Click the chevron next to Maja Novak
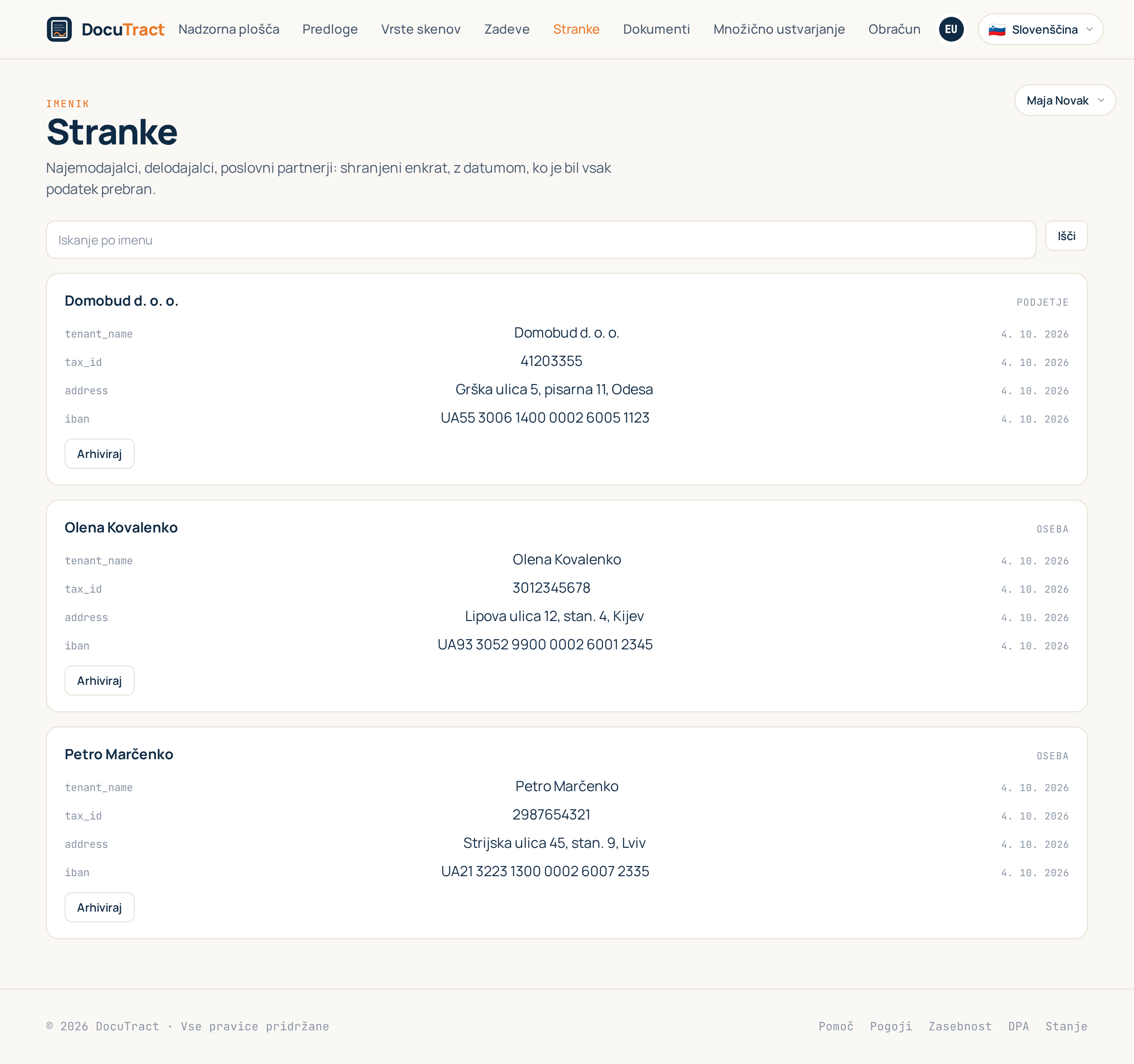The height and width of the screenshot is (1064, 1134). point(1101,101)
